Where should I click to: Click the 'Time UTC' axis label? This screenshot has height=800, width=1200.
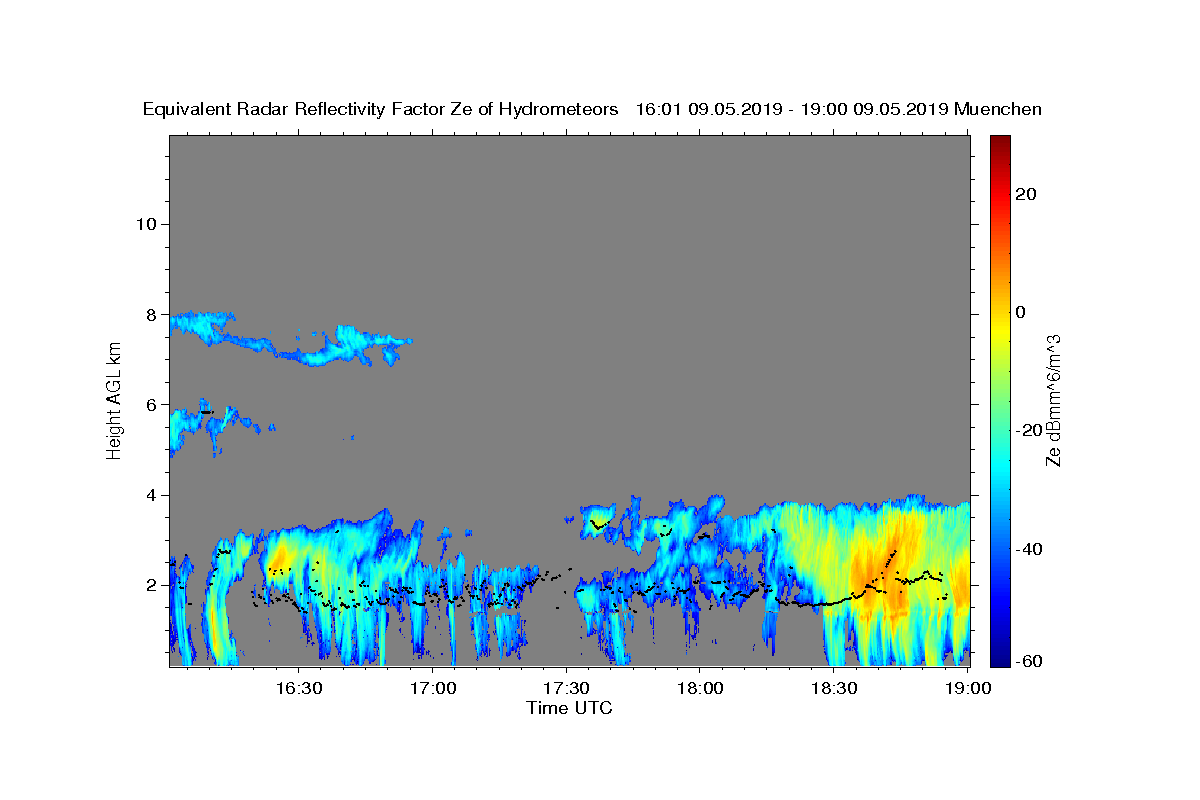pos(569,708)
